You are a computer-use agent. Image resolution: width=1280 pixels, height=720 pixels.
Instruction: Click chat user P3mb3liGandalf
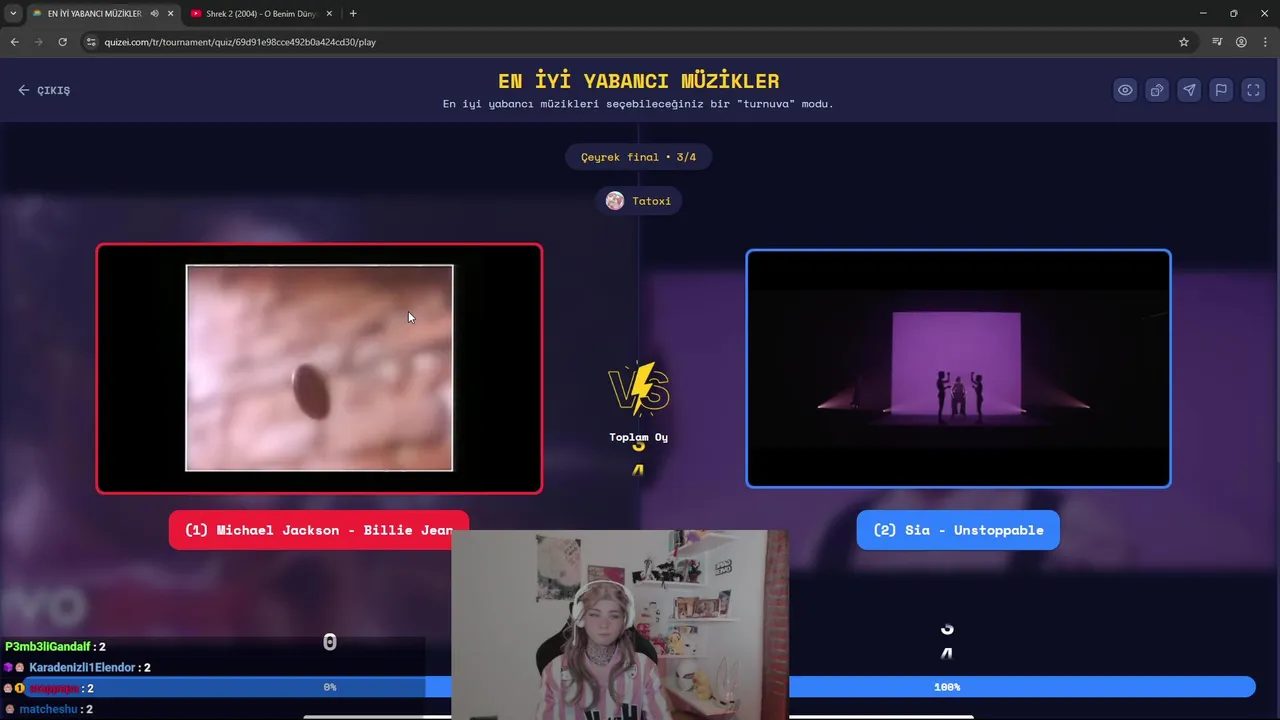click(x=48, y=647)
